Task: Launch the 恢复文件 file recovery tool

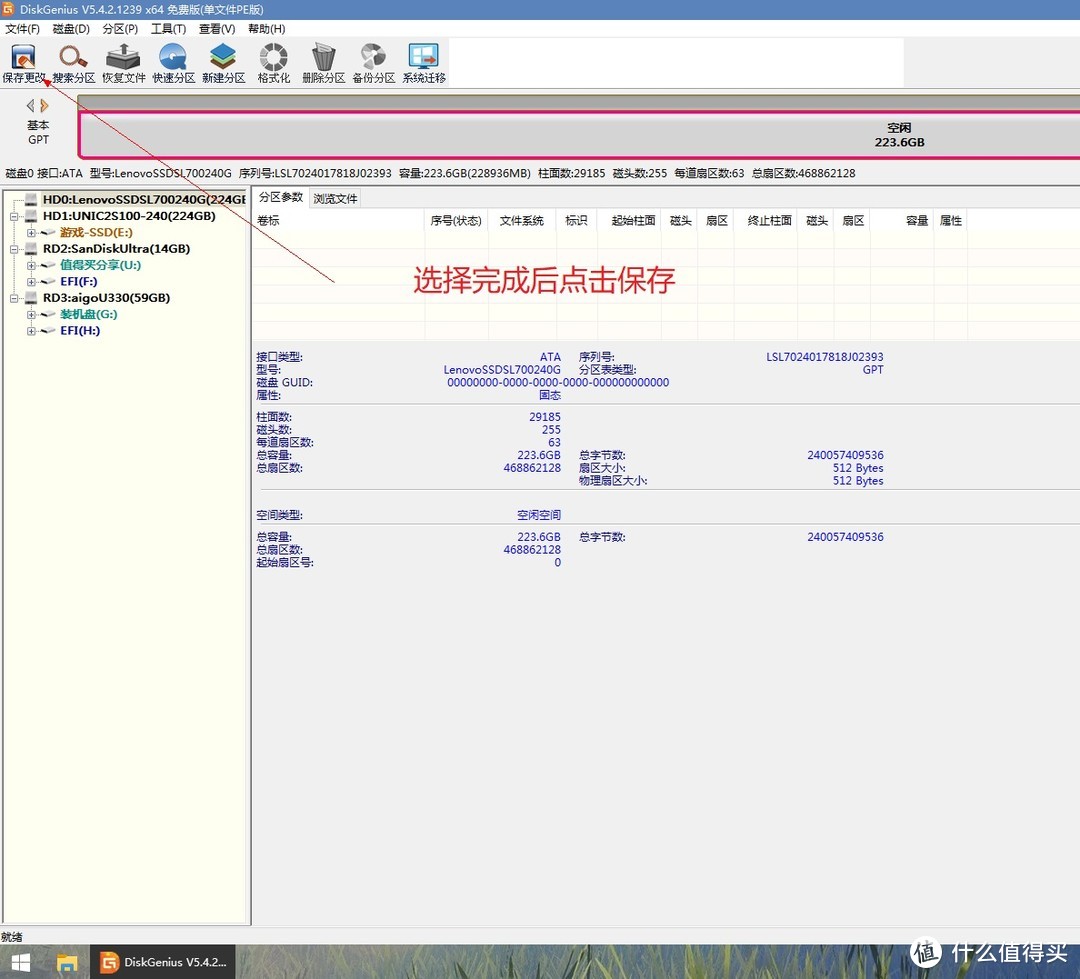Action: [x=123, y=62]
